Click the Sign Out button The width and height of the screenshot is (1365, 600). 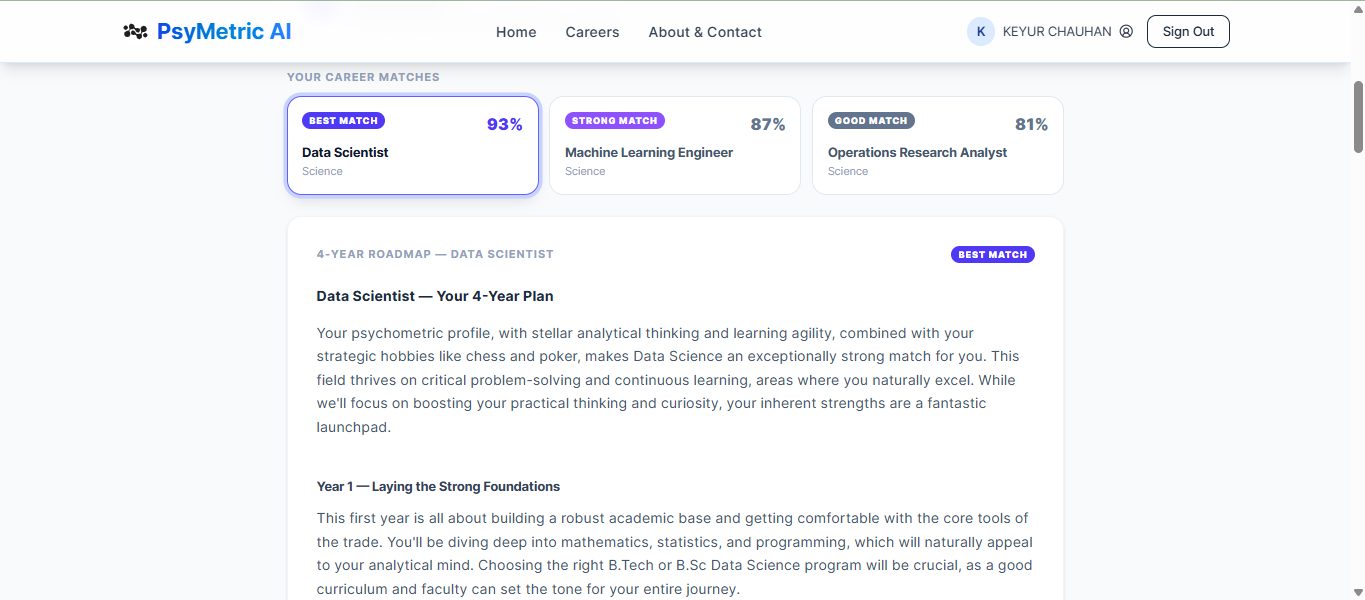tap(1188, 32)
